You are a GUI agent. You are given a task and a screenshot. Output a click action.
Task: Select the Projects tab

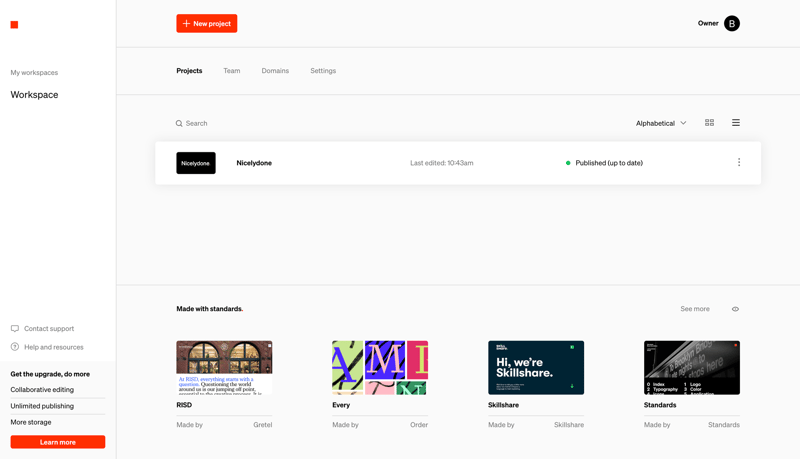[x=189, y=71]
